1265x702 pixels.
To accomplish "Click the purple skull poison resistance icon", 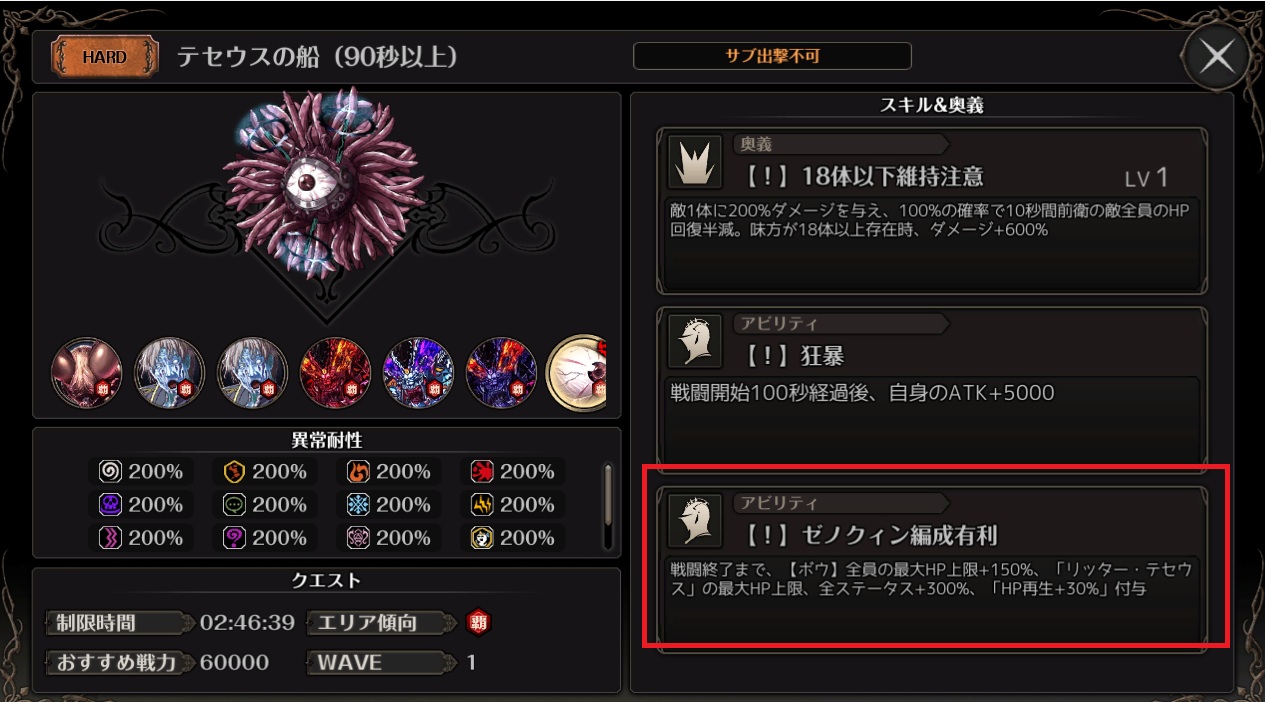I will [111, 505].
